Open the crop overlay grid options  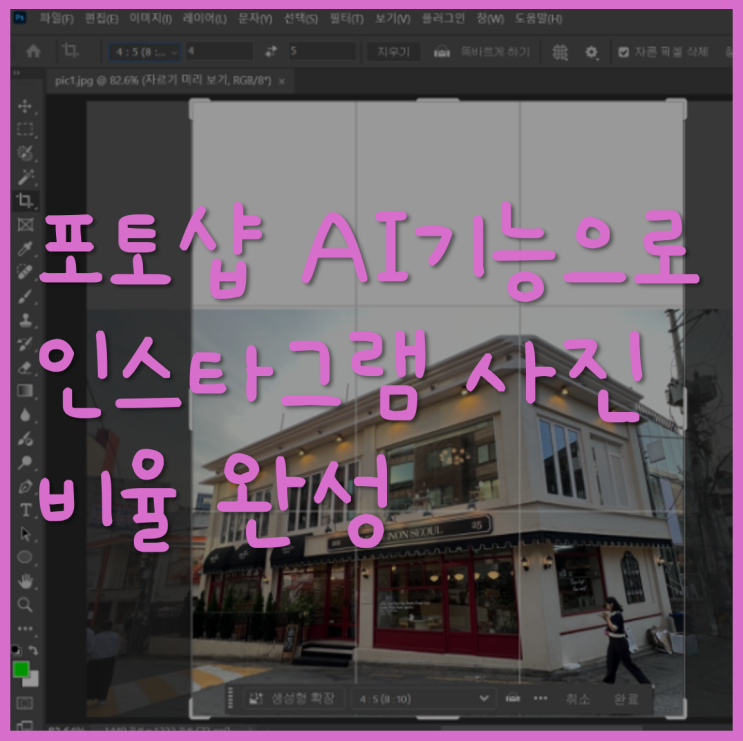point(560,52)
